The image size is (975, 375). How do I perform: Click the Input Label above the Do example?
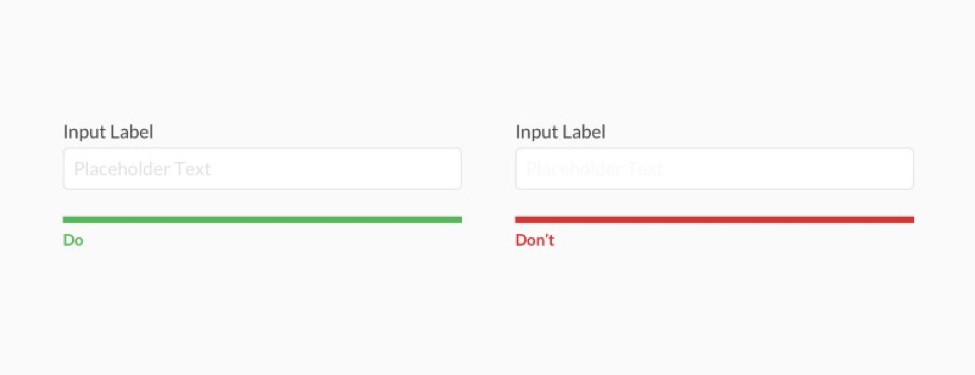tap(108, 132)
